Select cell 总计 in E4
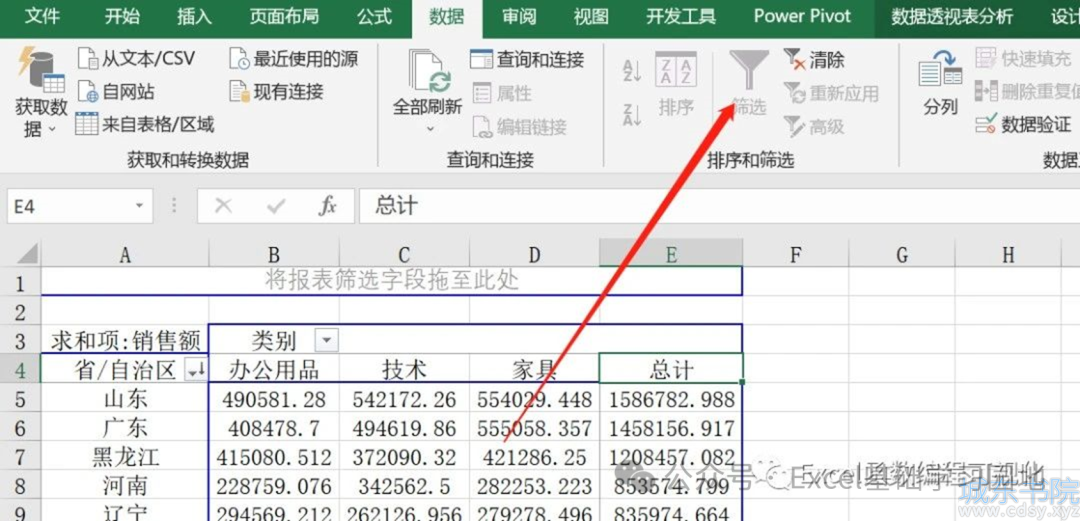The image size is (1080, 521). (671, 369)
